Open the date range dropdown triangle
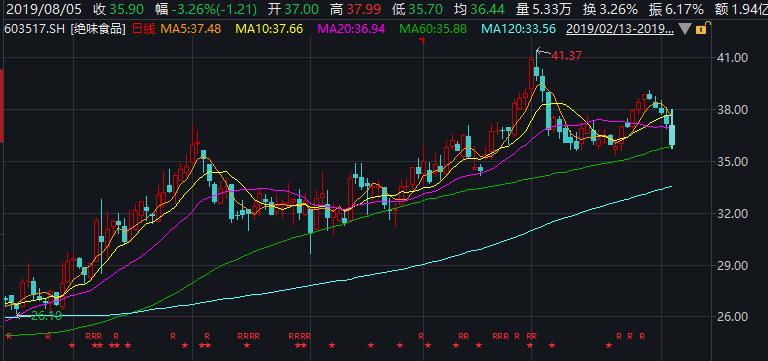 click(686, 29)
